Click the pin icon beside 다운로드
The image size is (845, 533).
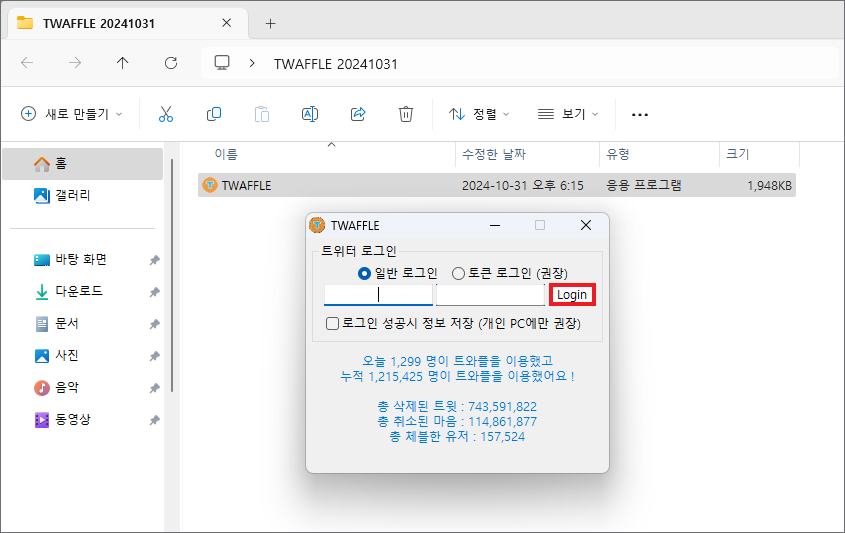coord(155,292)
